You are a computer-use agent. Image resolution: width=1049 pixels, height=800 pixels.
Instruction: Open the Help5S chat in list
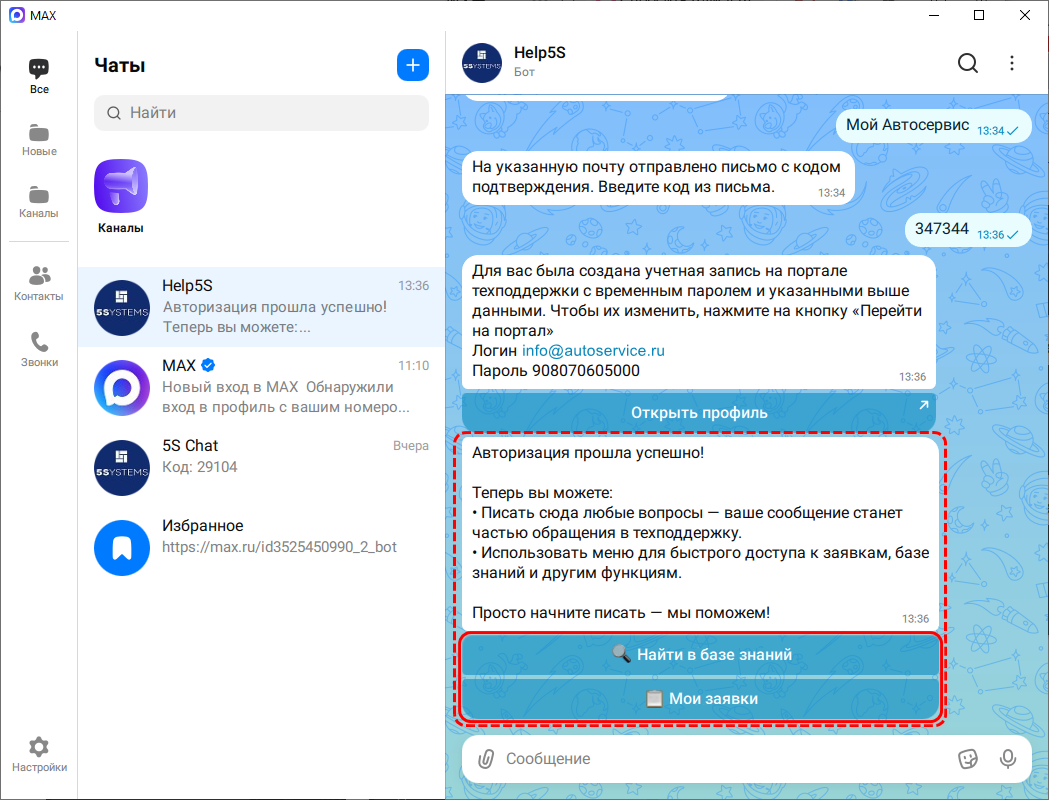262,307
